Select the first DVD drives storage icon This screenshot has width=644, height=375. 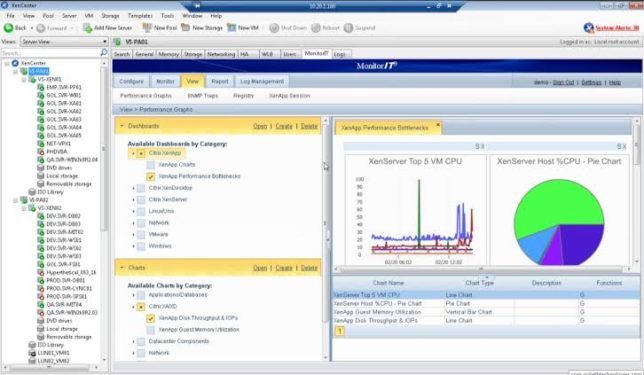pos(41,168)
